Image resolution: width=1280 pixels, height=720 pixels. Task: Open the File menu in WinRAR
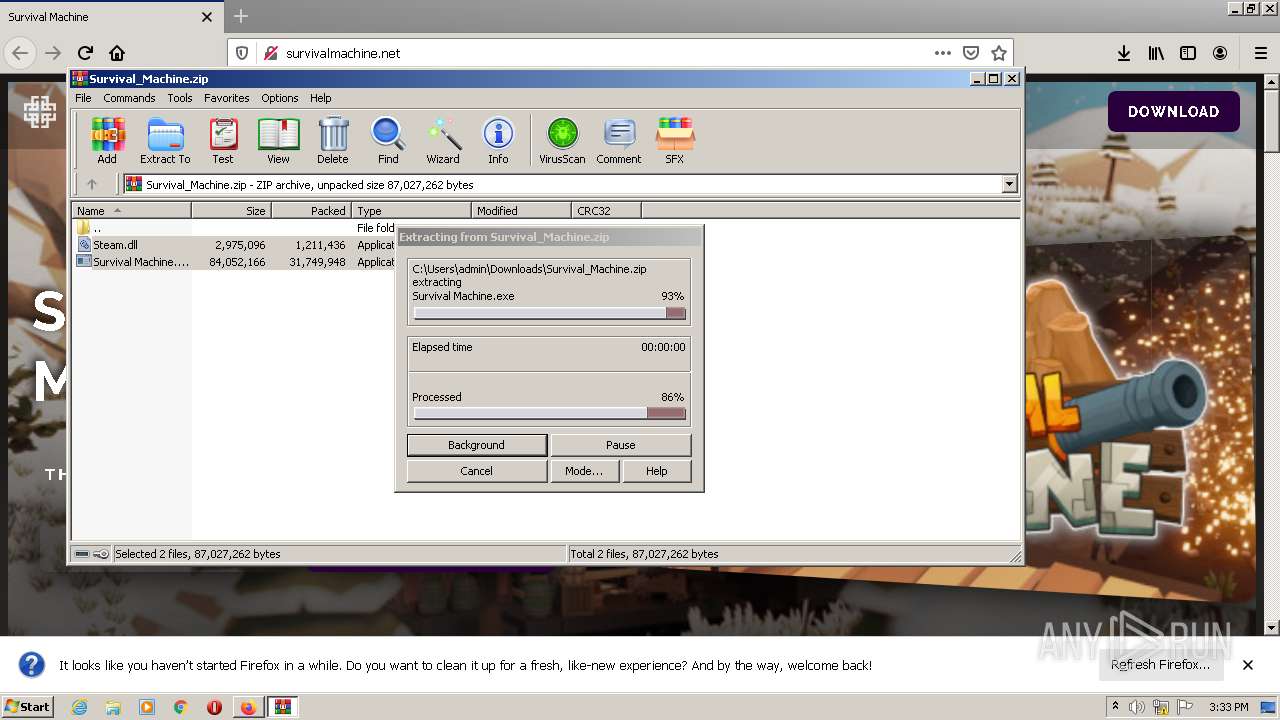click(83, 98)
